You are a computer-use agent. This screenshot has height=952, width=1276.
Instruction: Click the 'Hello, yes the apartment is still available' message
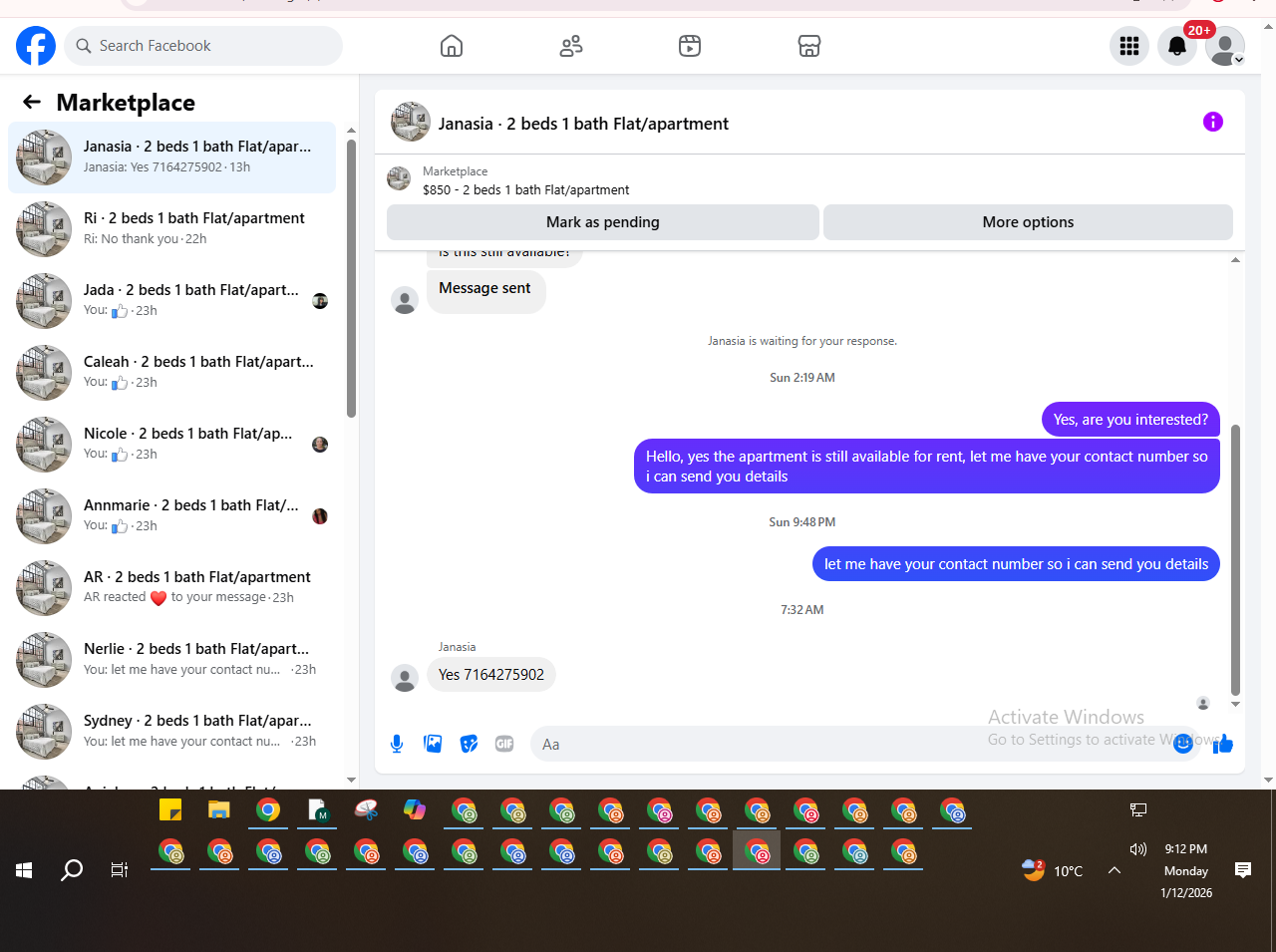[927, 467]
